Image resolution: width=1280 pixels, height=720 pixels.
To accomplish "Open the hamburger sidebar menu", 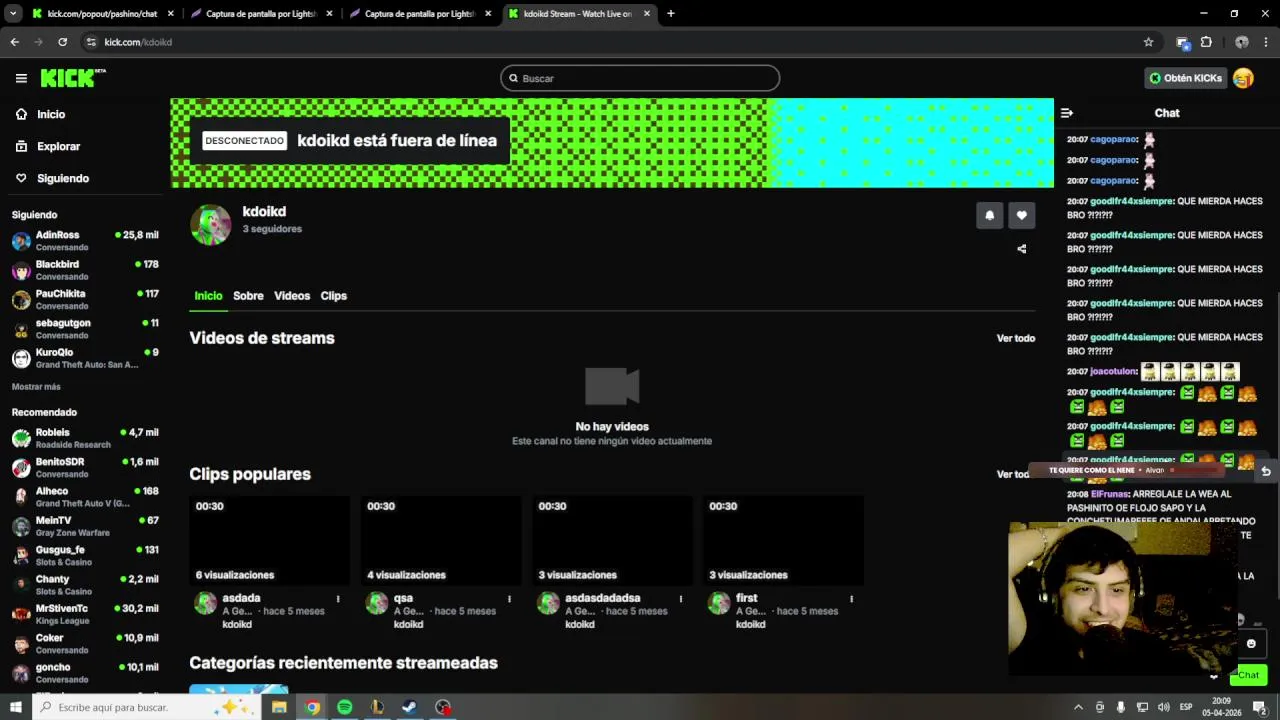I will [x=21, y=78].
